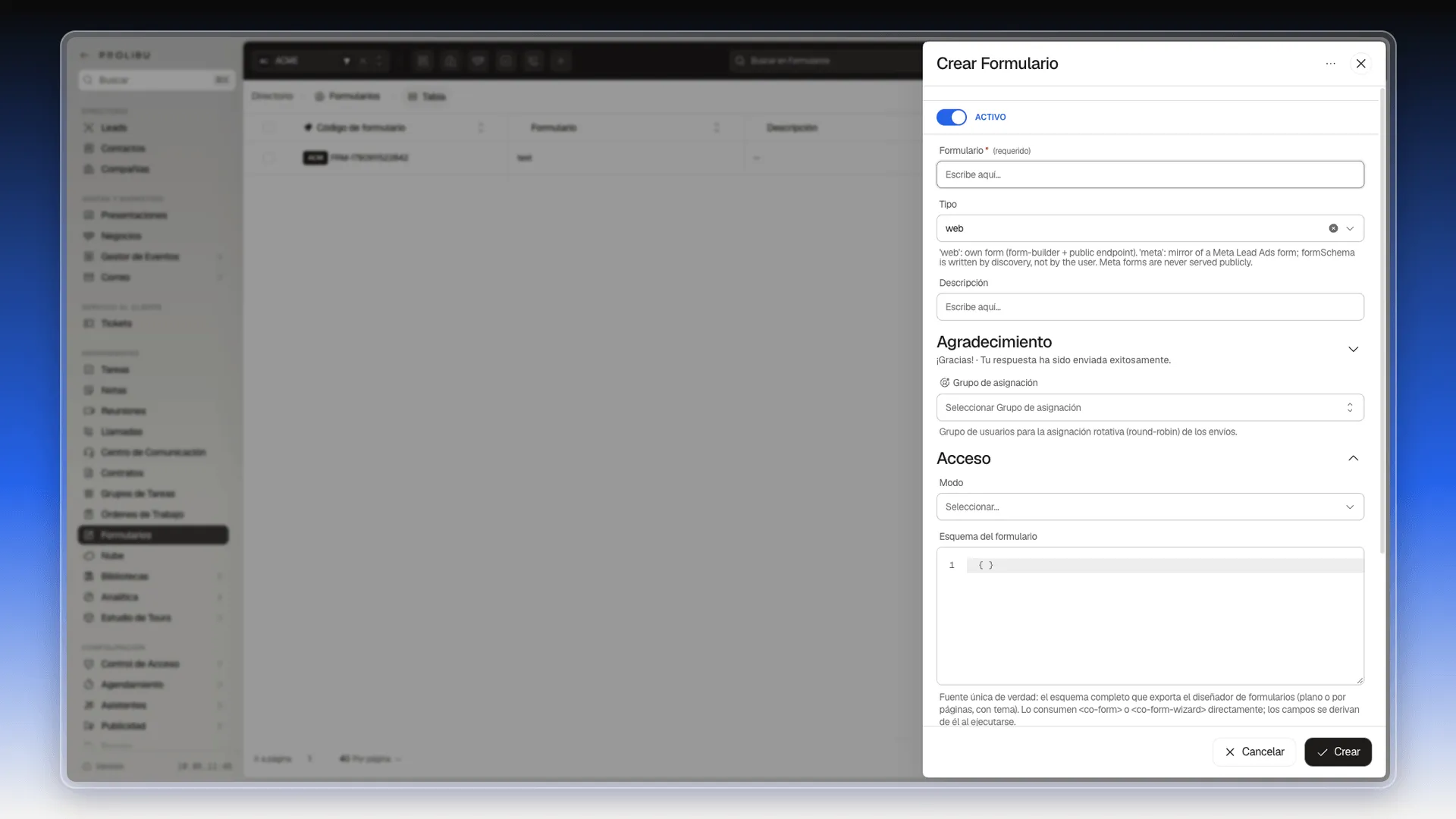Open the Seleccionar Grupo de asignación selector
The image size is (1456, 819).
click(x=1150, y=407)
